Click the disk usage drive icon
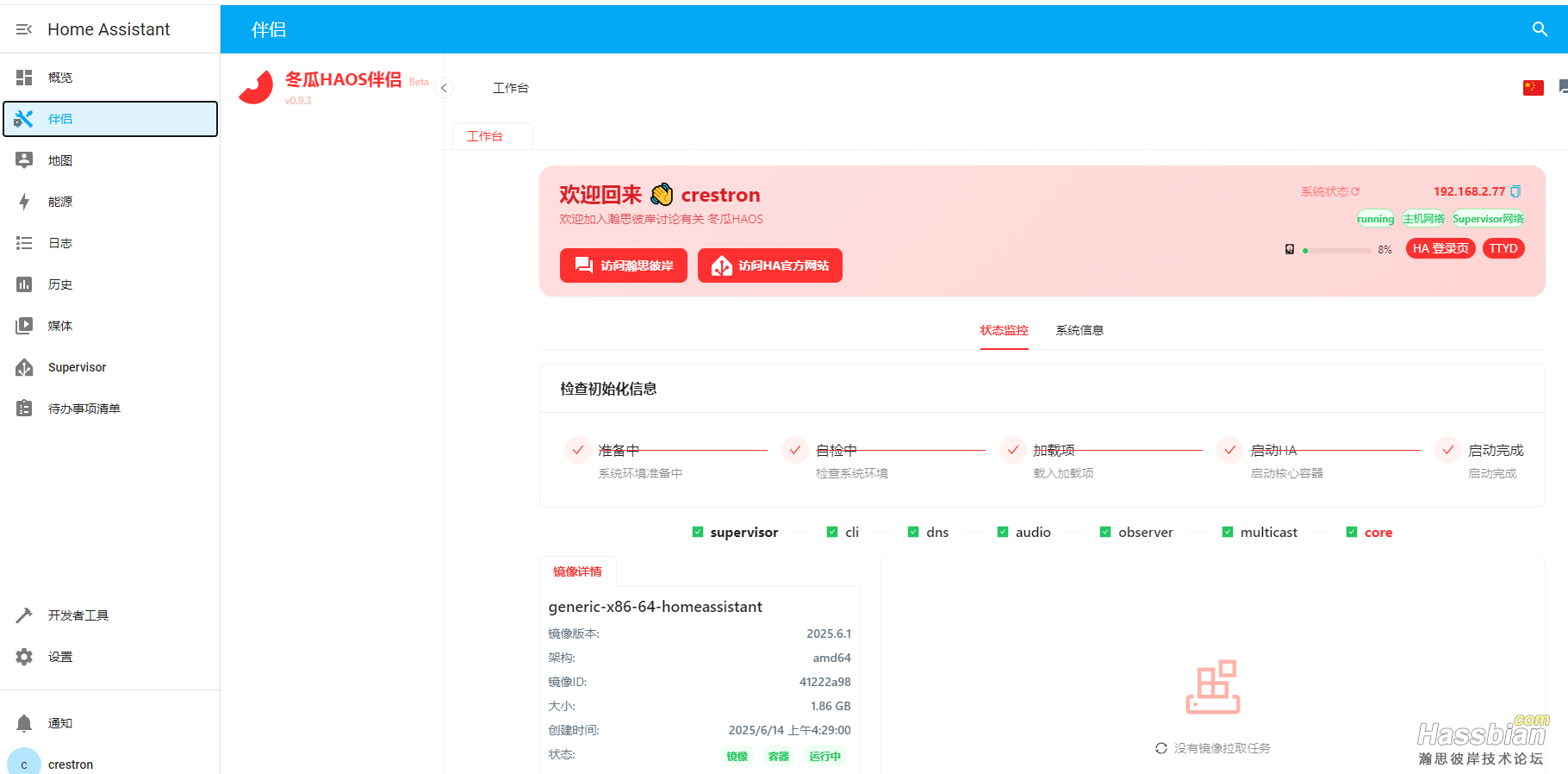The image size is (1568, 774). coord(1290,249)
